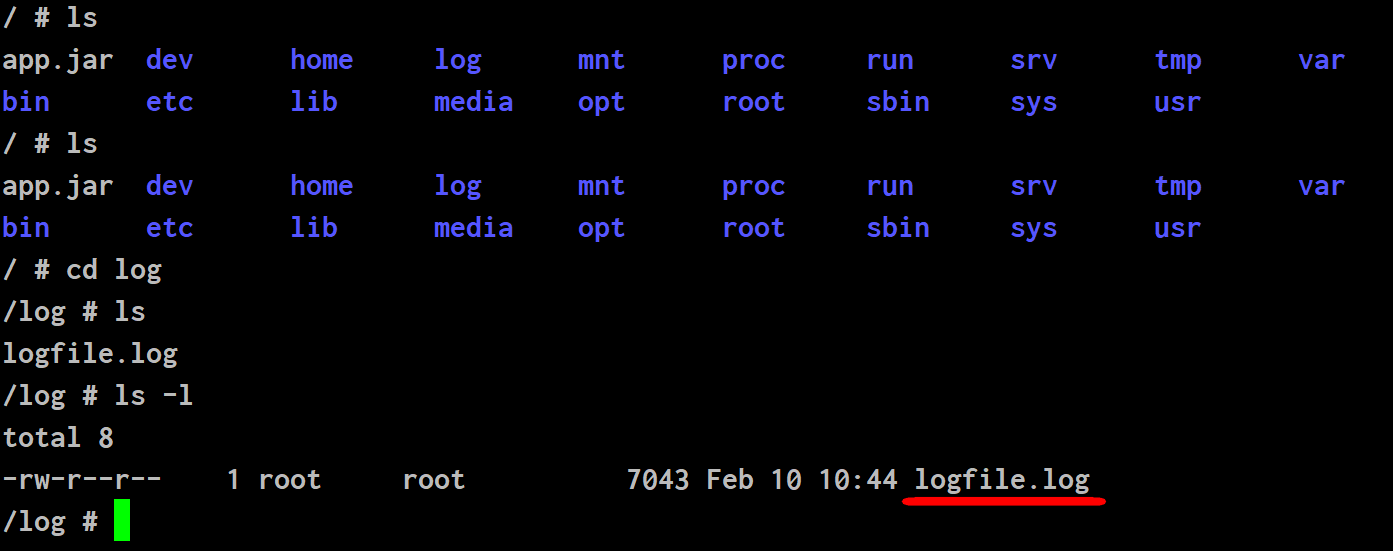This screenshot has width=1393, height=551.
Task: Click the 'total 8' line
Action: coord(58,438)
